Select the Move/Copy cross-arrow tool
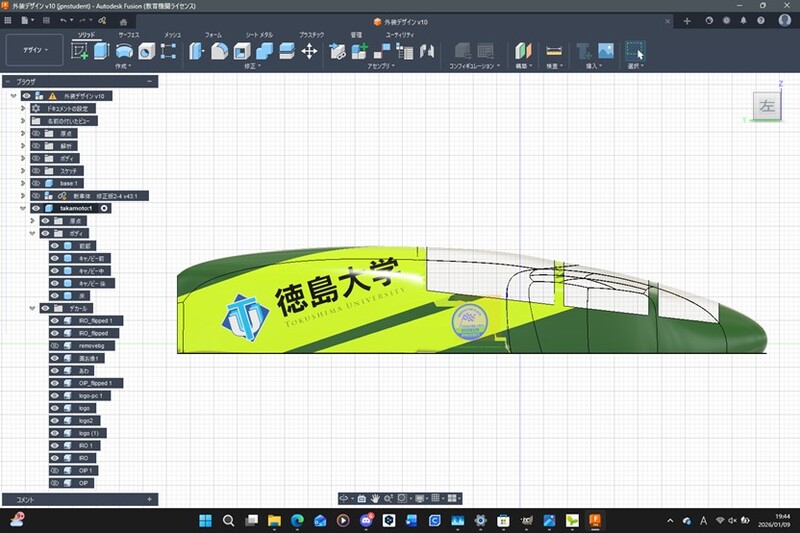The width and height of the screenshot is (800, 533). point(309,50)
